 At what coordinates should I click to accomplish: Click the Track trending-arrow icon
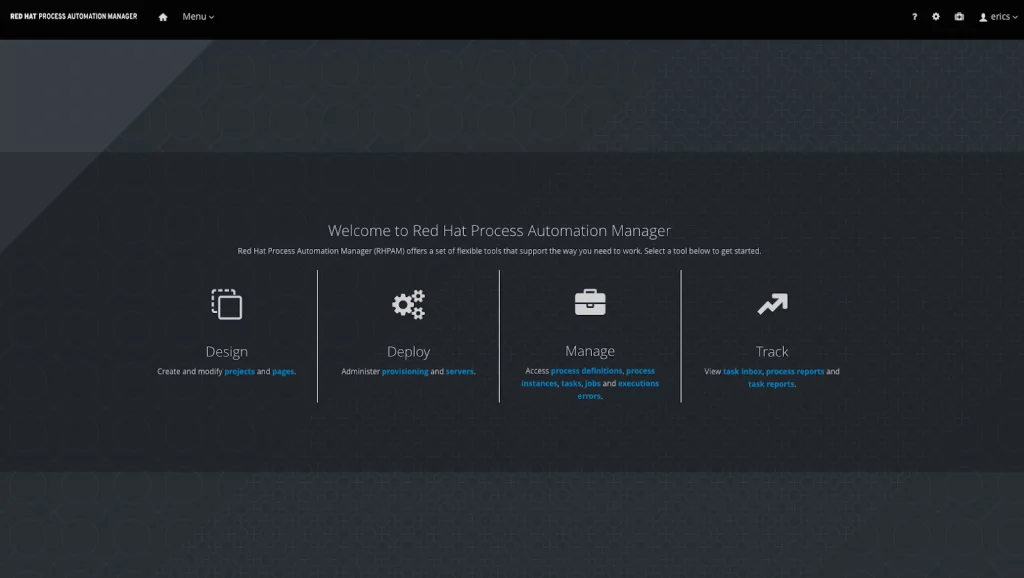[772, 304]
